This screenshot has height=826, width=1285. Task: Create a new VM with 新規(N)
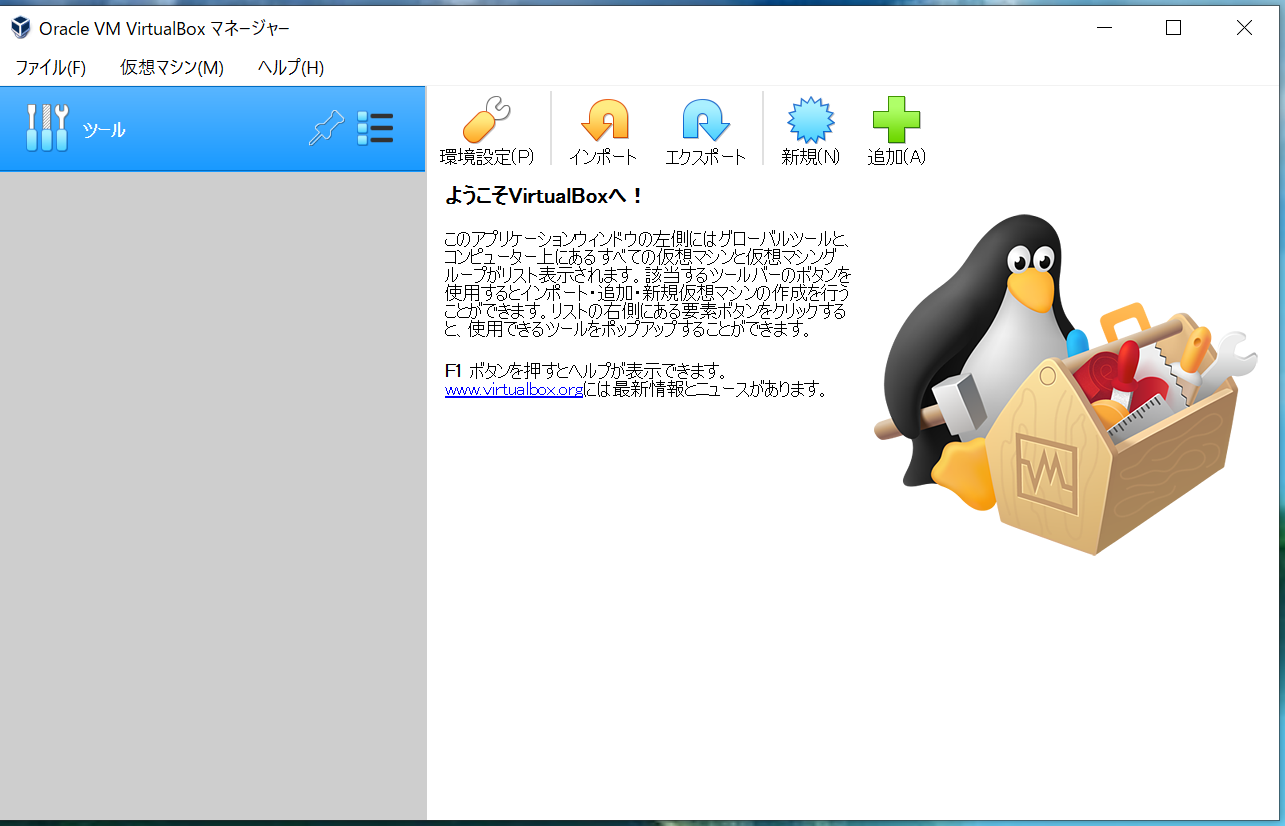810,131
